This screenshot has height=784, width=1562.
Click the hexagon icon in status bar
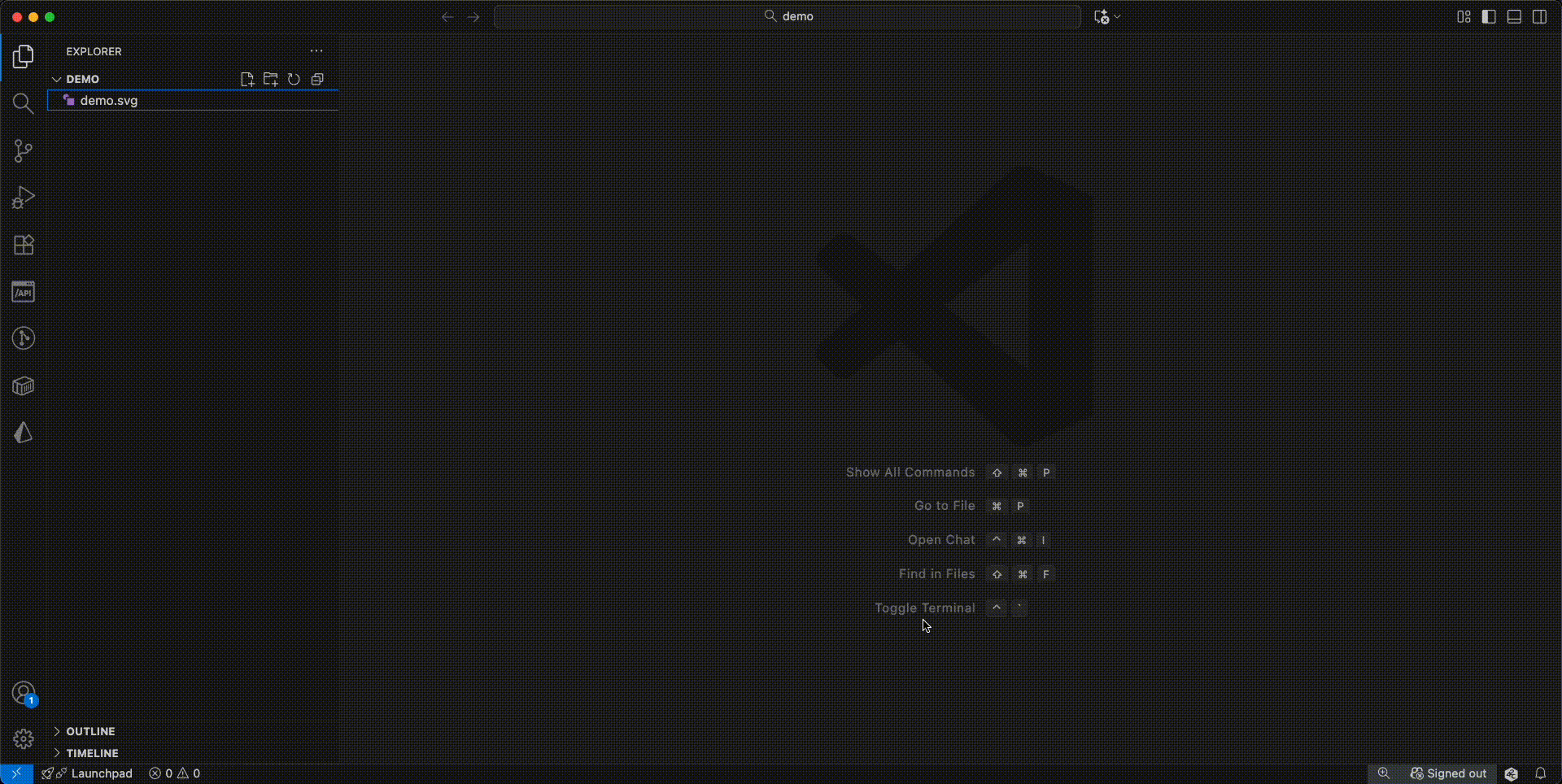click(x=1512, y=773)
